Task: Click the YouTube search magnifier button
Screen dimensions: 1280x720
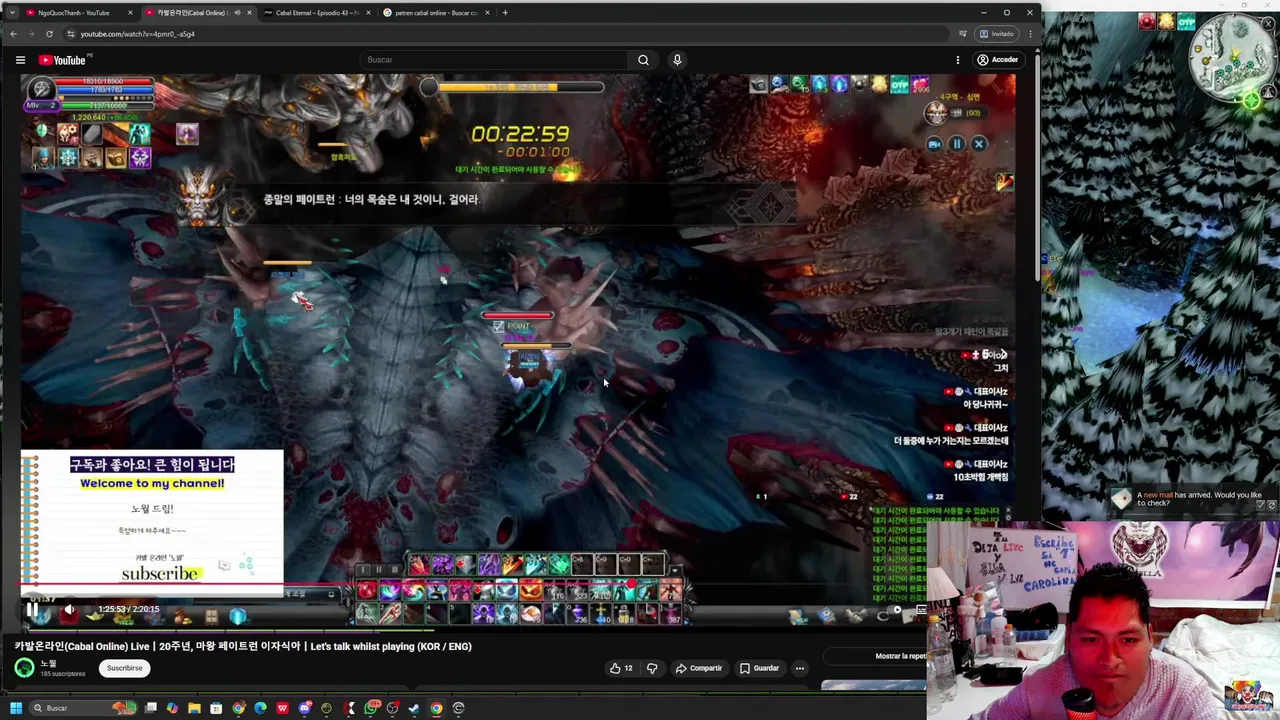Action: (643, 60)
